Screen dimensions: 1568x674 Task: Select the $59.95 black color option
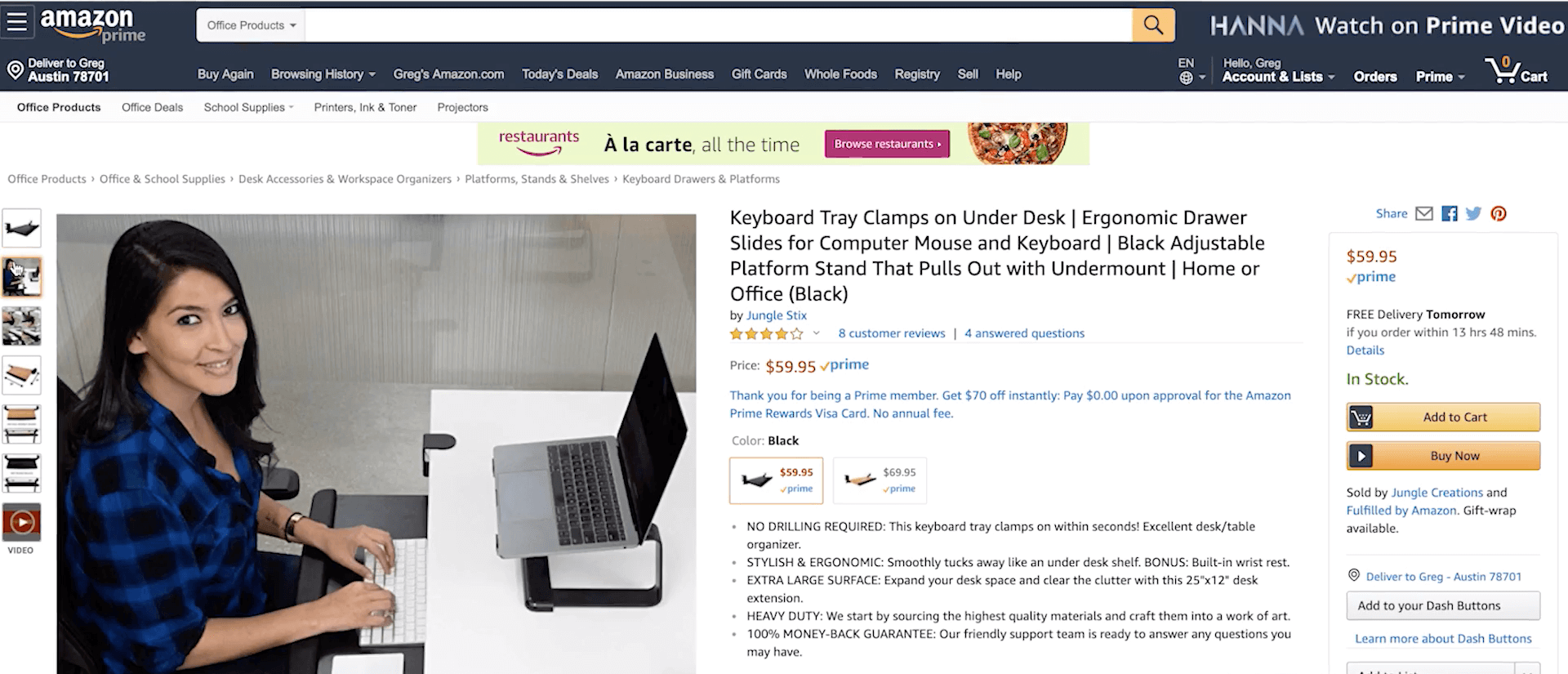point(777,480)
